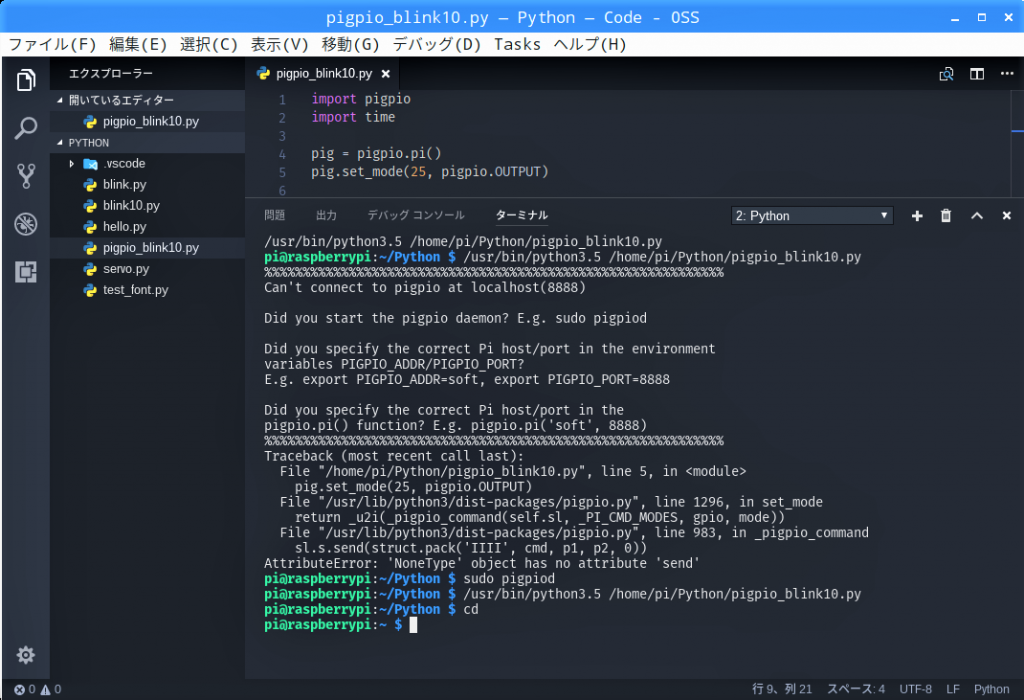The height and width of the screenshot is (700, 1024).
Task: Open the Manage gear settings icon
Action: point(26,655)
